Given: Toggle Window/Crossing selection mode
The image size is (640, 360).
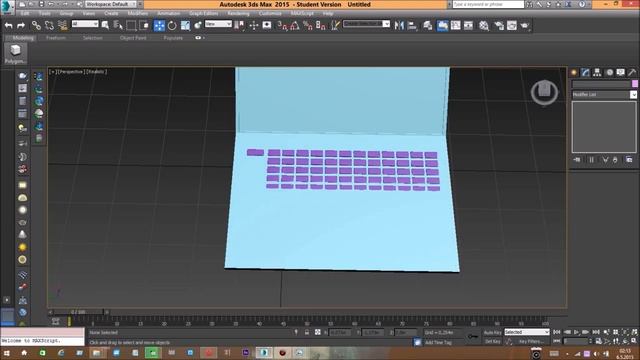Looking at the screenshot, I should click(x=144, y=25).
